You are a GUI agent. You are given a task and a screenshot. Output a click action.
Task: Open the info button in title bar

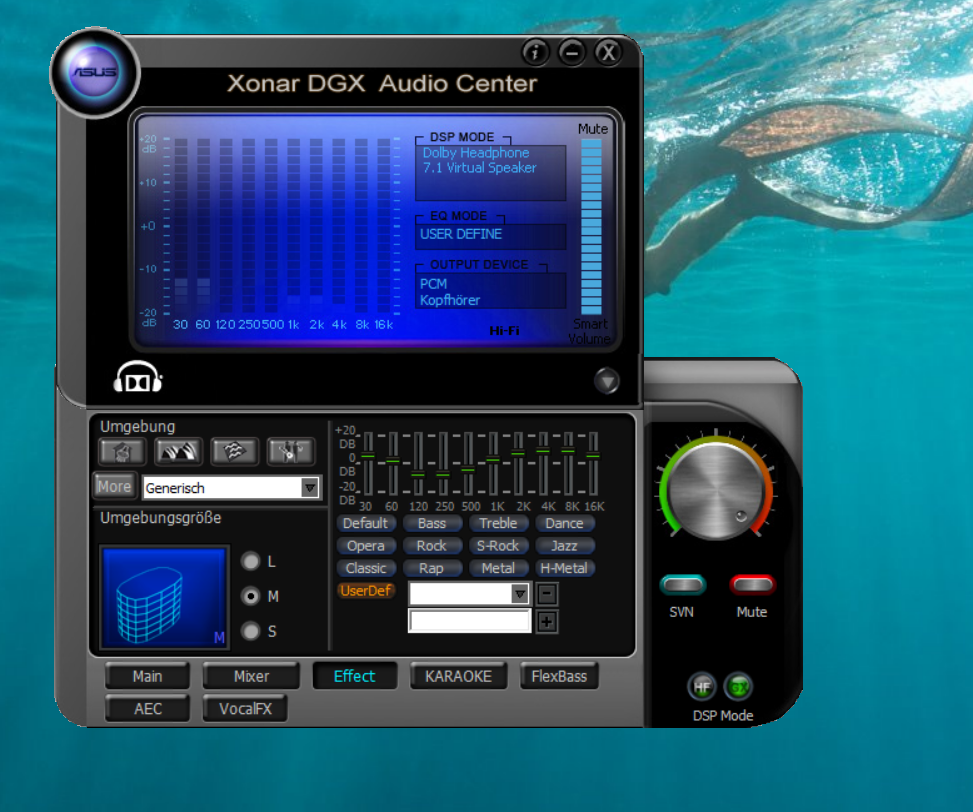pos(536,53)
